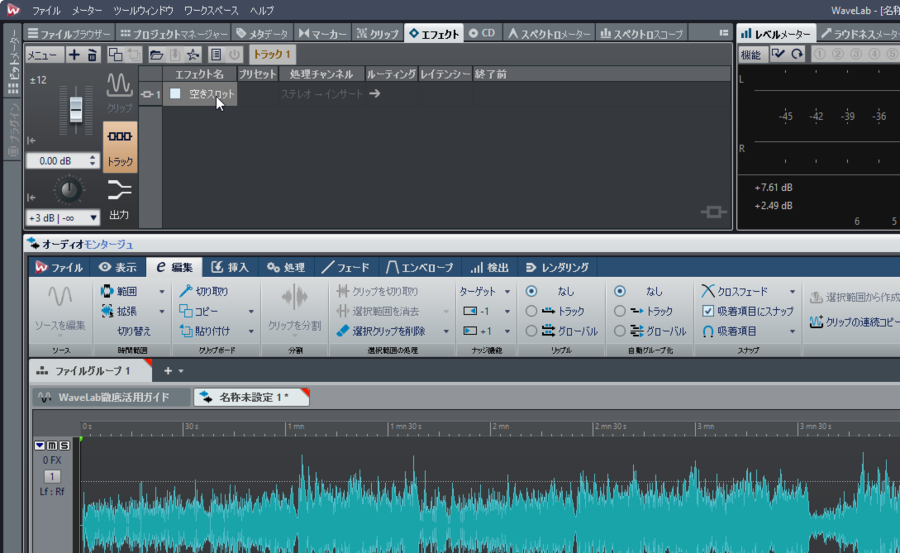Screen dimensions: 900x553
Task: Adjust the track gain fader
Action: coord(76,109)
